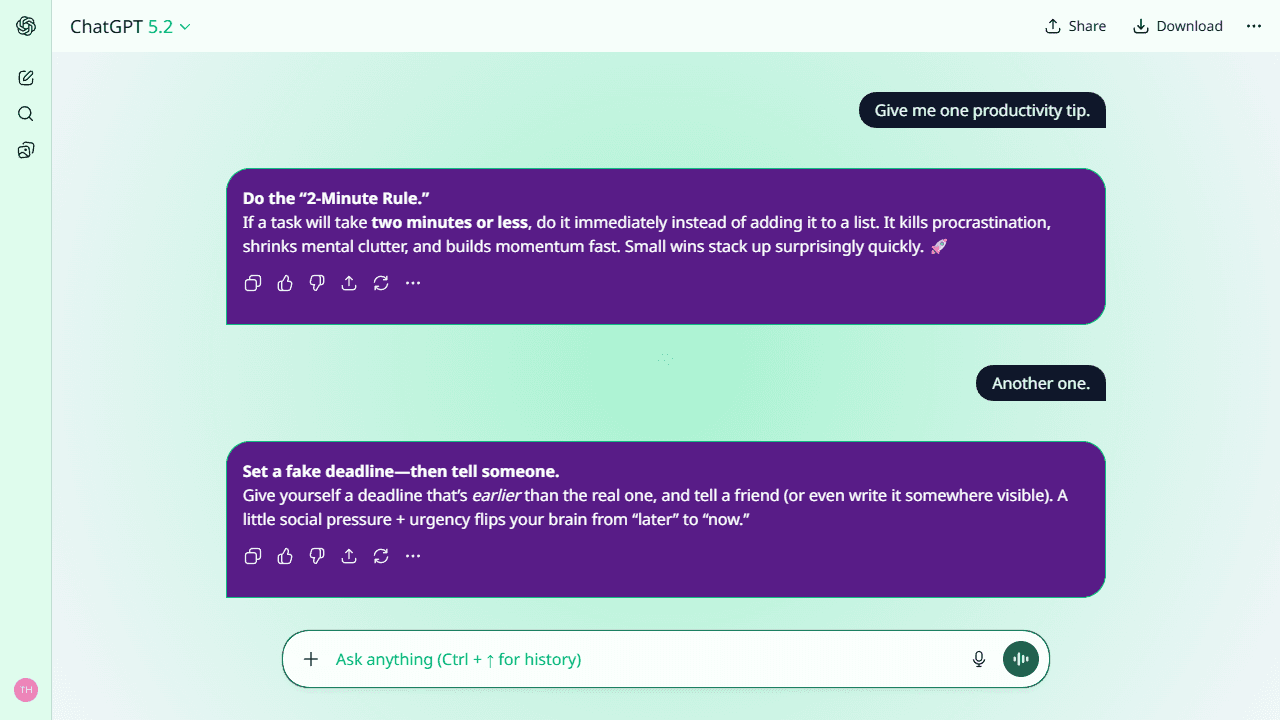Copy the 2-Minute Rule response
1280x720 pixels.
(252, 283)
